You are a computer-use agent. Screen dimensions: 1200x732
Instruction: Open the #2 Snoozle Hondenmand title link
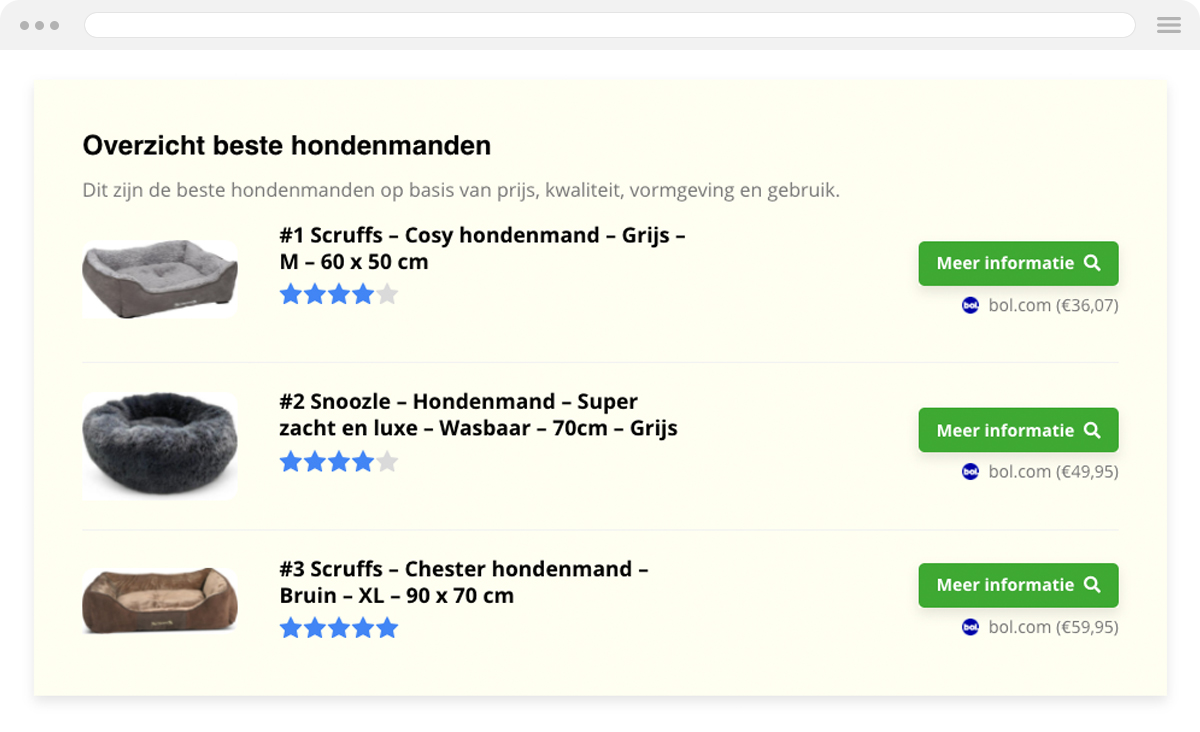tap(478, 415)
